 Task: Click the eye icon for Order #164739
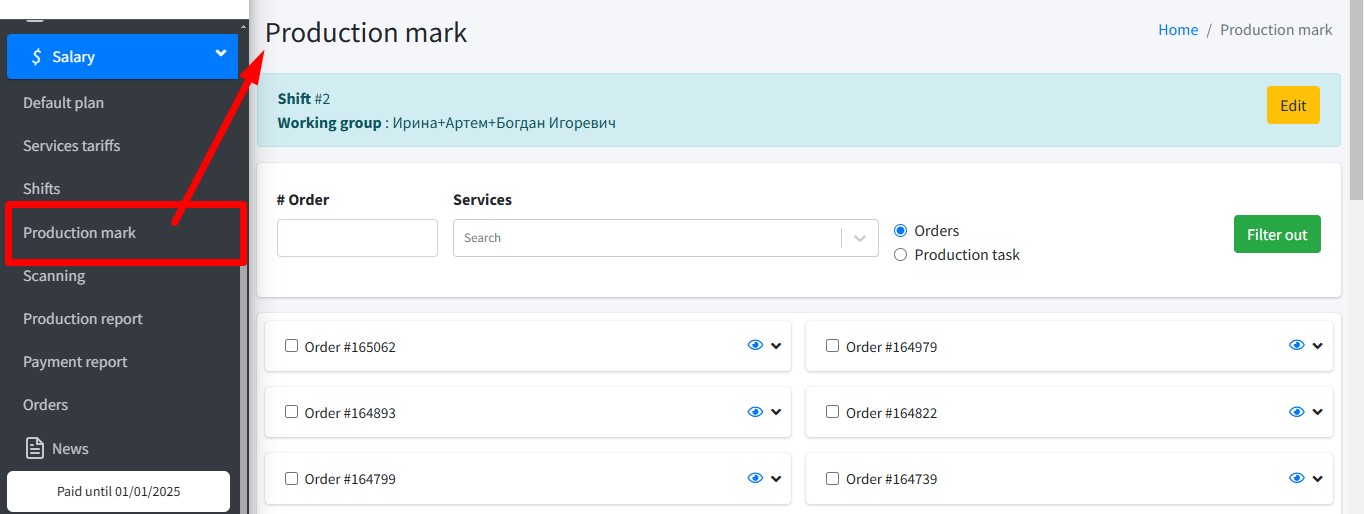coord(1296,478)
